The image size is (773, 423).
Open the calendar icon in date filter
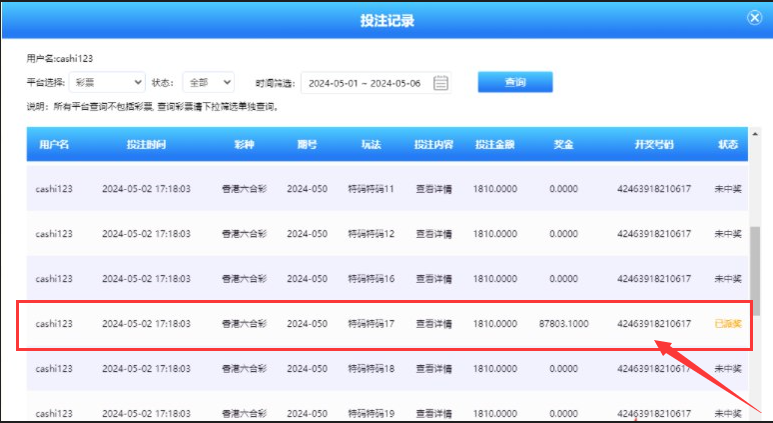(x=441, y=83)
